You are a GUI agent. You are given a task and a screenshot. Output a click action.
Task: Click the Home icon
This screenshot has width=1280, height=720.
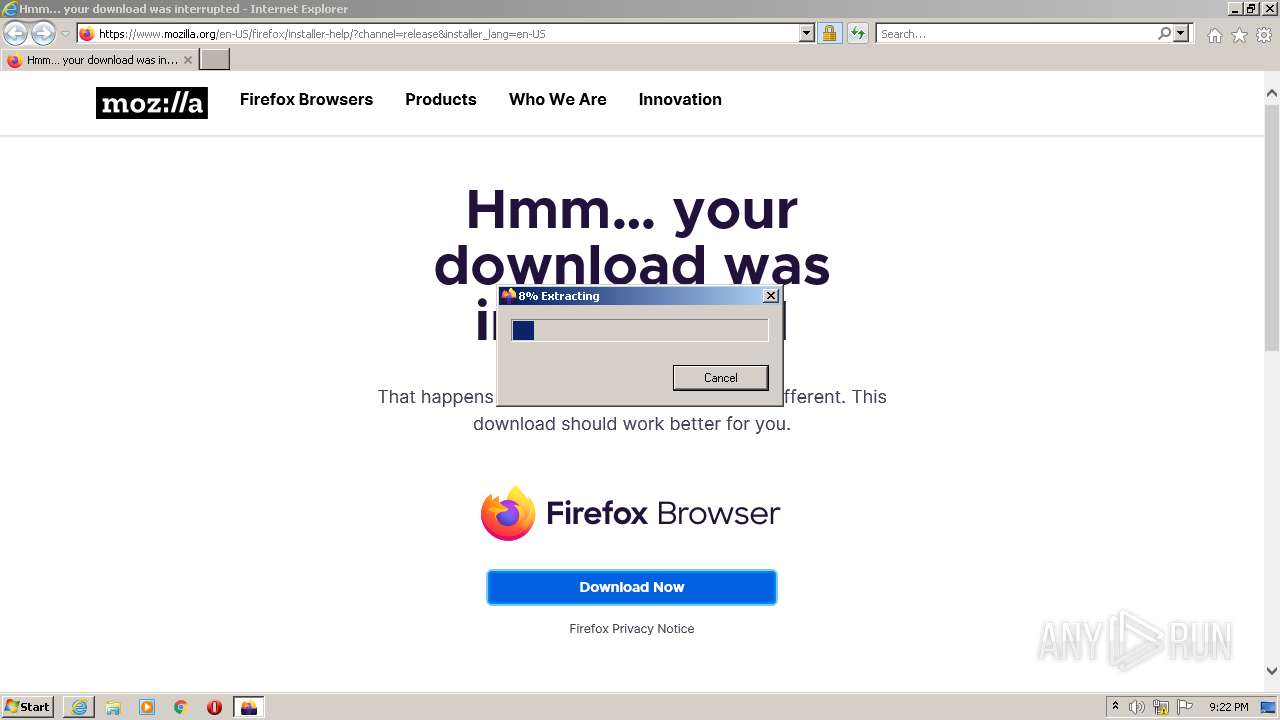[1214, 35]
